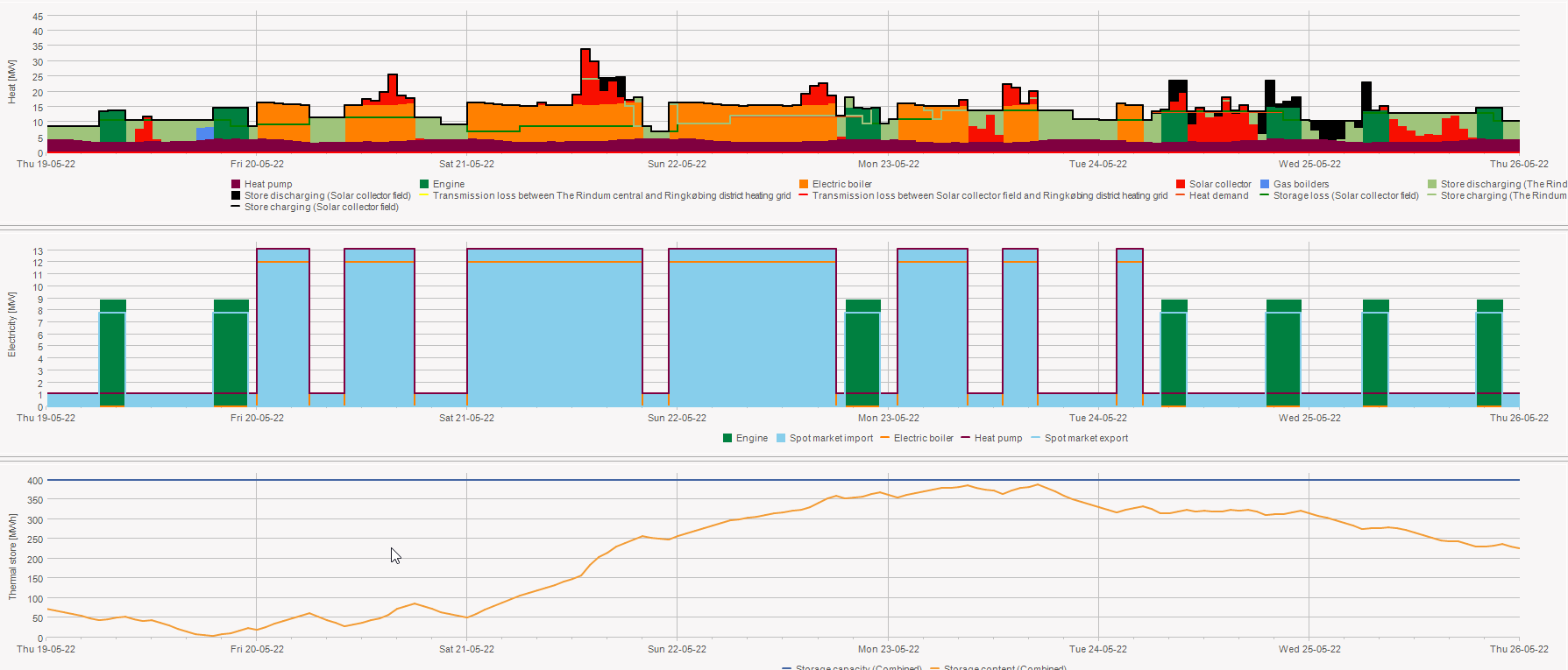1568x670 pixels.
Task: Click 'Thu 19-05-22' label under electricity chart
Action: click(46, 418)
